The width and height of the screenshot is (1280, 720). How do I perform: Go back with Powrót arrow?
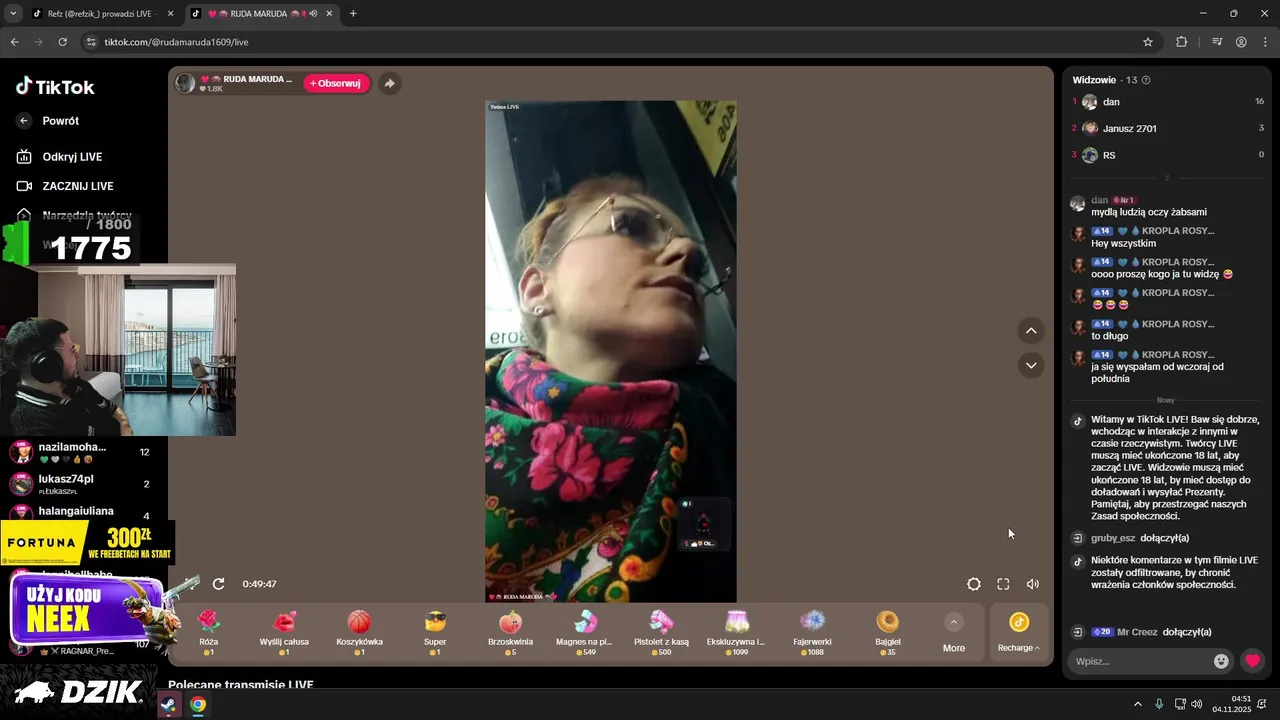click(x=25, y=121)
